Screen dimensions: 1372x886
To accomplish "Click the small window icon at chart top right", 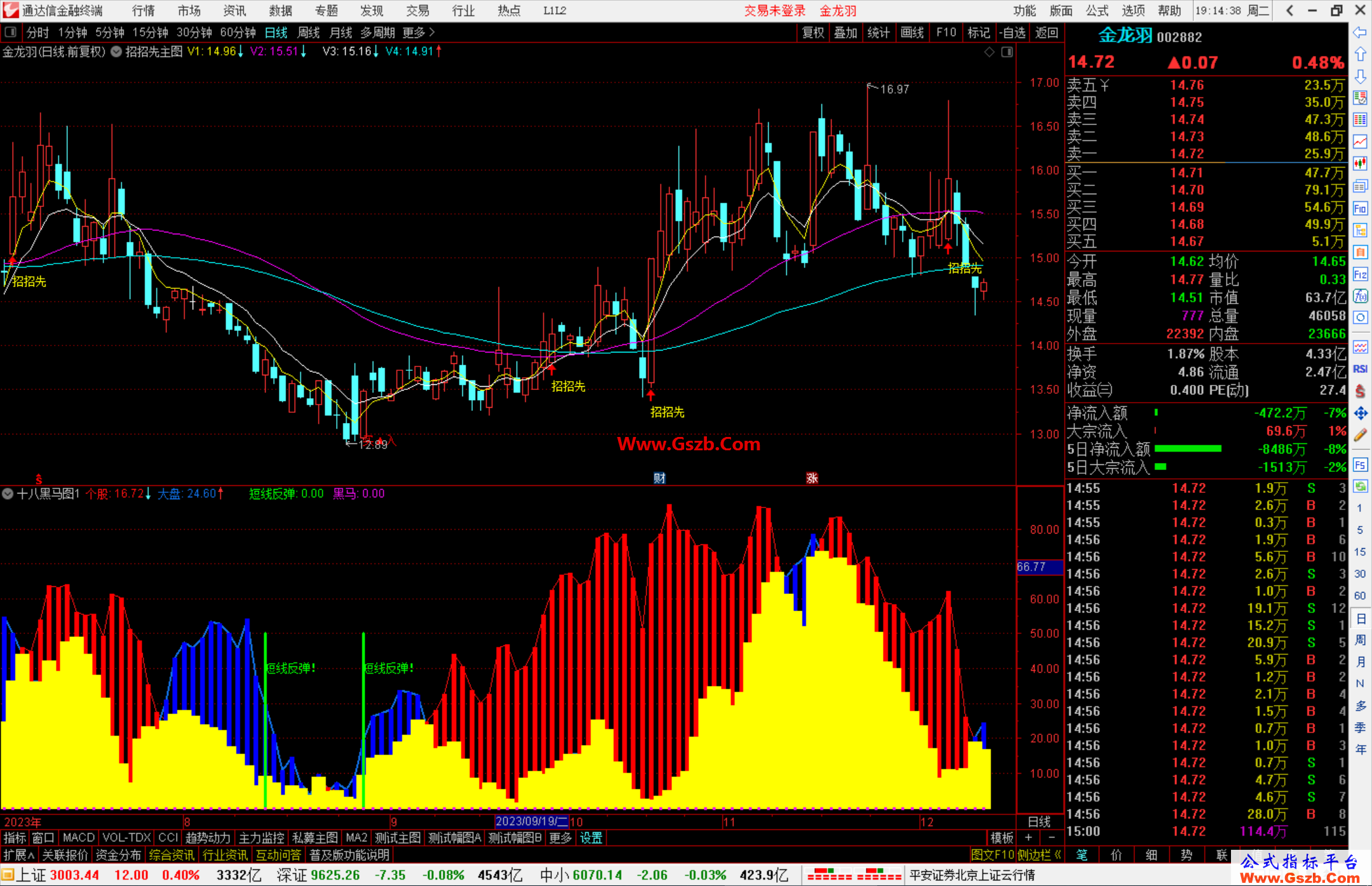I will (x=1007, y=52).
